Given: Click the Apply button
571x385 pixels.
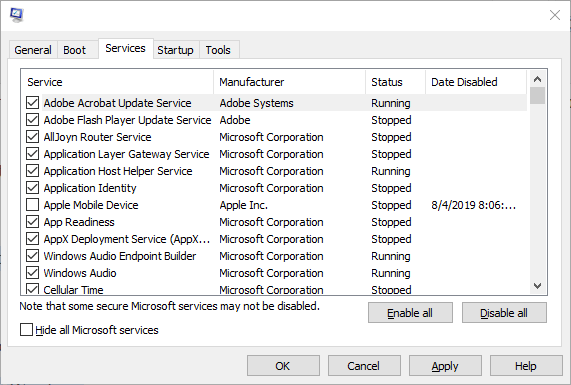Looking at the screenshot, I should [445, 366].
